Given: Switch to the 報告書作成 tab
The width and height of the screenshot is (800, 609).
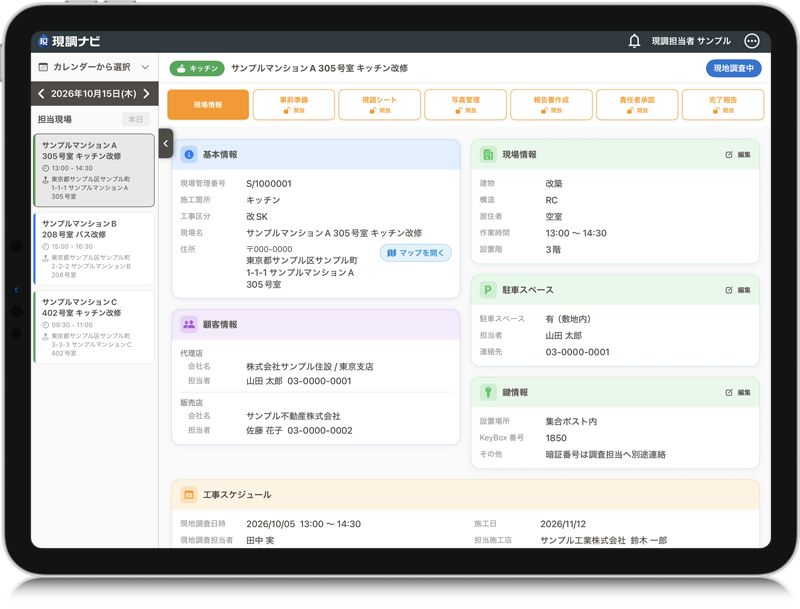Looking at the screenshot, I should [552, 105].
